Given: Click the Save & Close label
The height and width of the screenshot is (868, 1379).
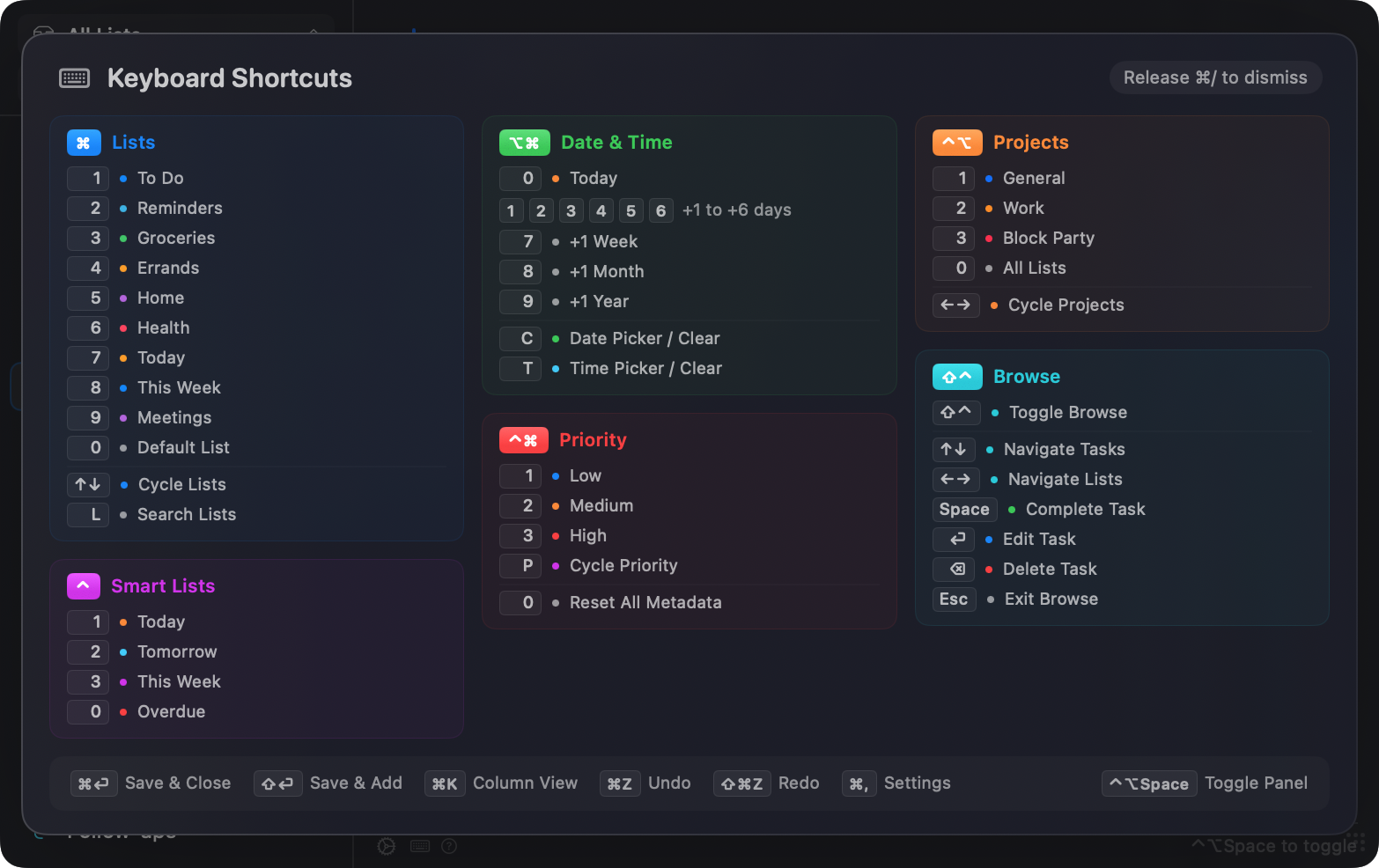Looking at the screenshot, I should coord(178,783).
